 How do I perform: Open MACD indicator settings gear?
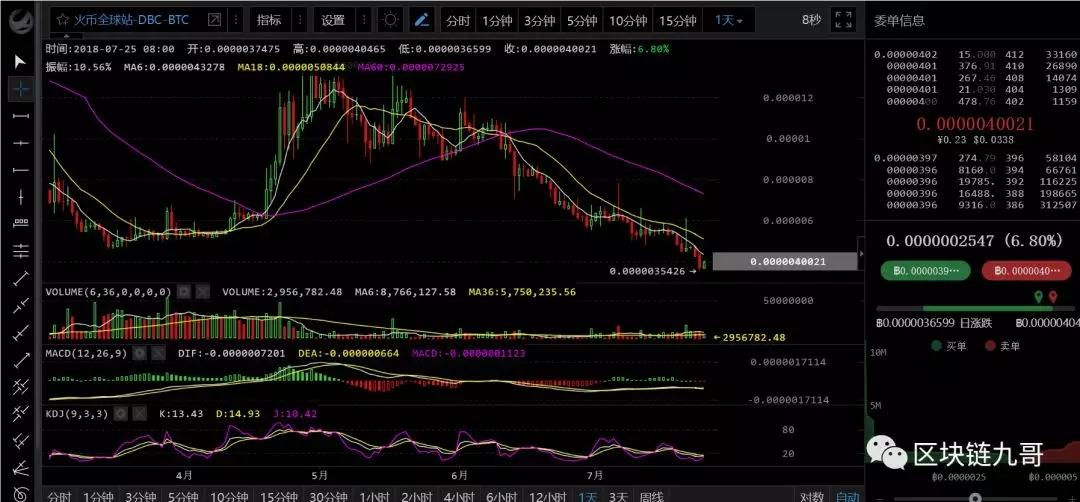pyautogui.click(x=140, y=353)
